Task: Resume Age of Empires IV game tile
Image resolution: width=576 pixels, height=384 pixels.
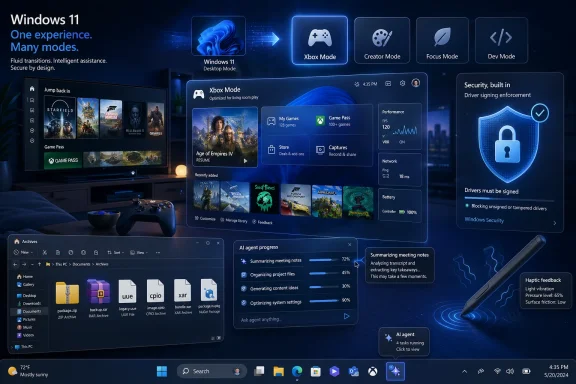Action: (x=224, y=137)
